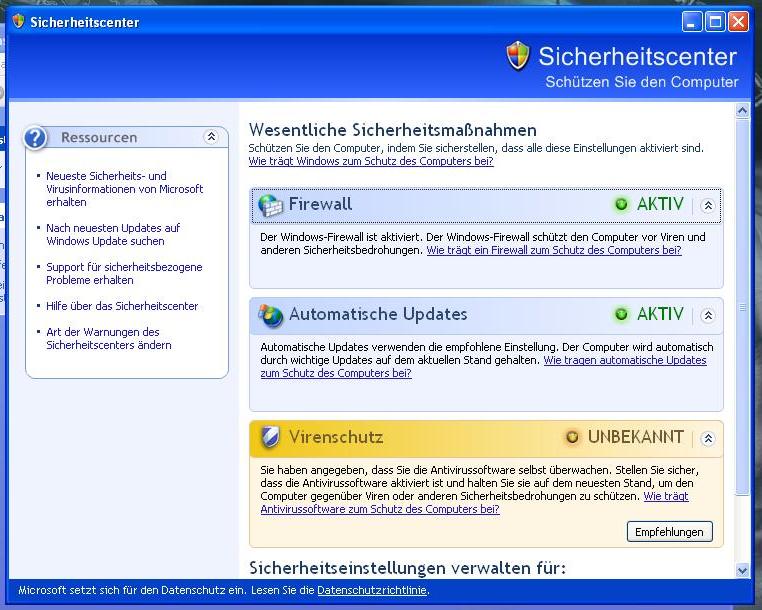
Task: Click the Virenschutz shield icon
Action: [270, 436]
